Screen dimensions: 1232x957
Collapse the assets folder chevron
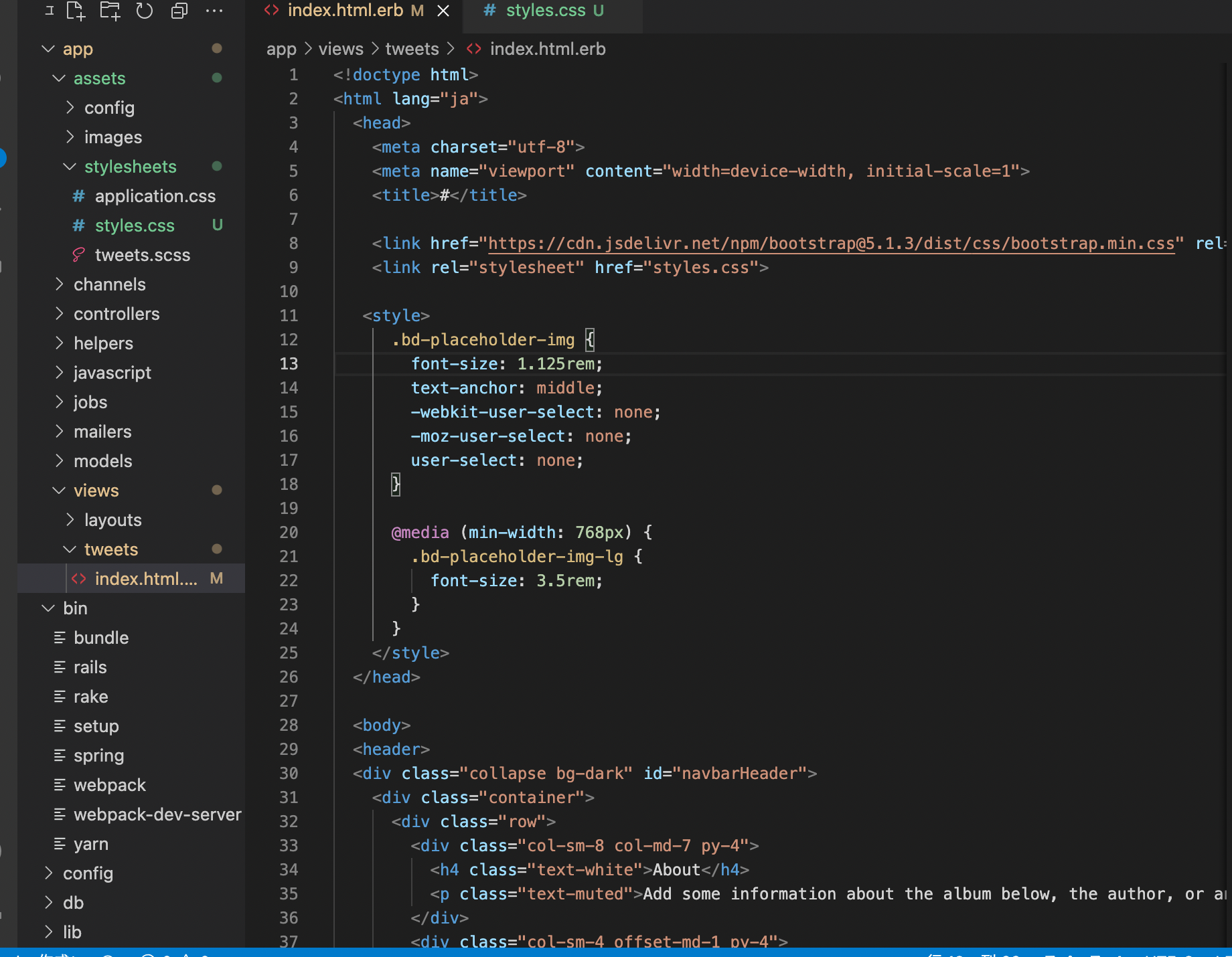(x=59, y=78)
